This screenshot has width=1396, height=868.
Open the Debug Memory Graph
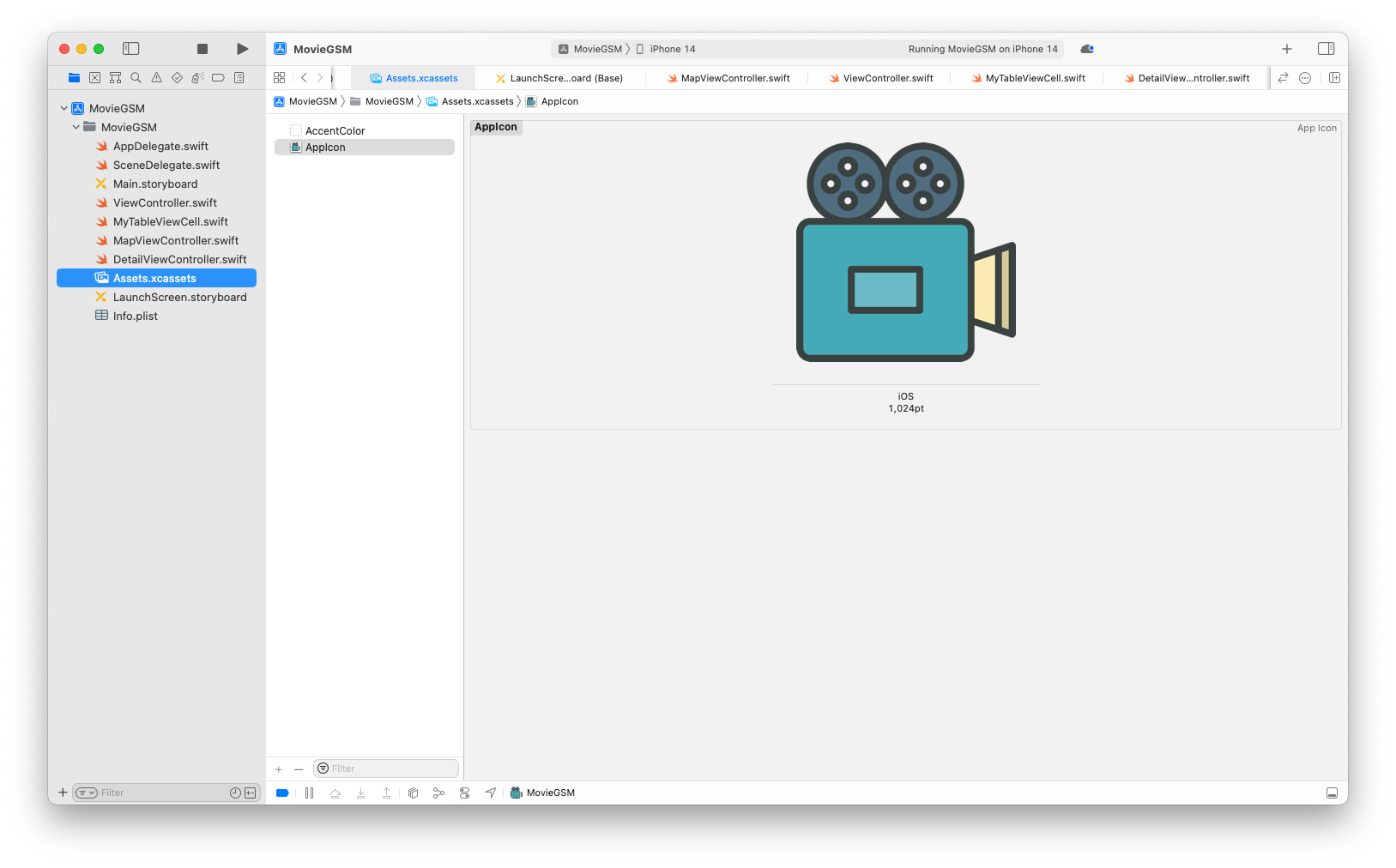click(x=438, y=793)
